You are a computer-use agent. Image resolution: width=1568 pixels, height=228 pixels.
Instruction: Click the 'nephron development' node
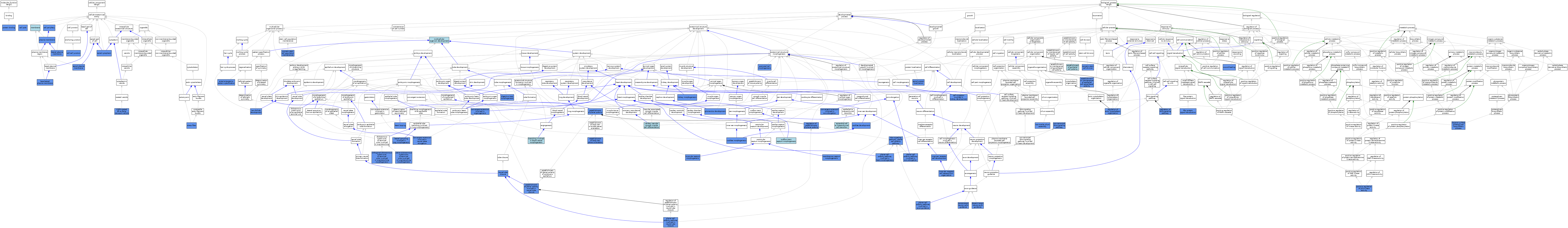click(x=665, y=97)
